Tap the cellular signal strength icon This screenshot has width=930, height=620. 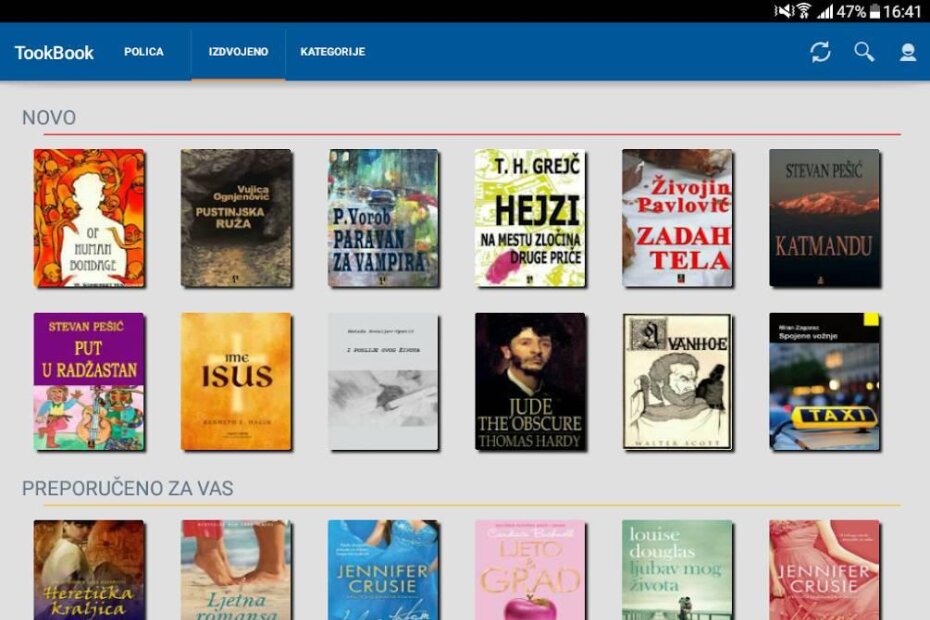point(825,11)
